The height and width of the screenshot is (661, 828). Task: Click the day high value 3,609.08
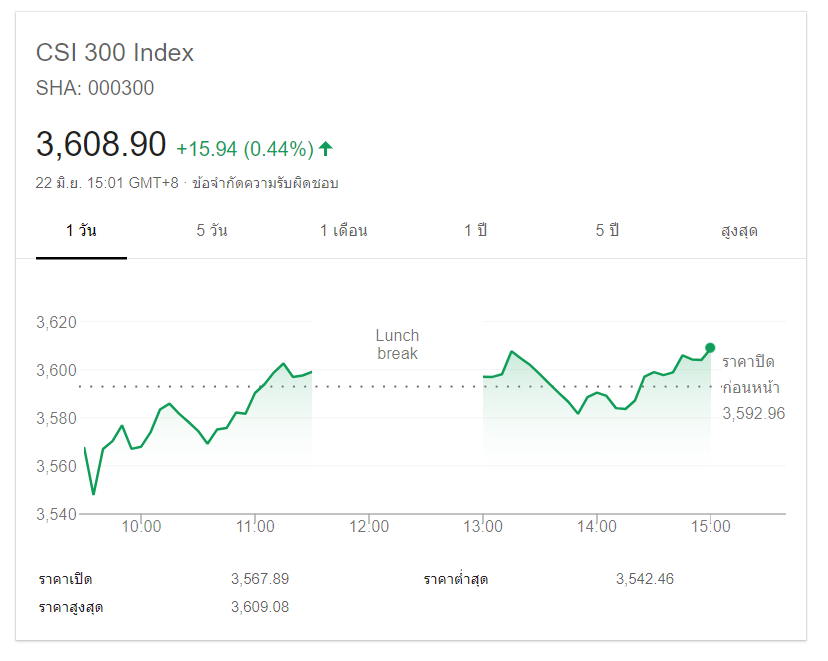click(259, 607)
